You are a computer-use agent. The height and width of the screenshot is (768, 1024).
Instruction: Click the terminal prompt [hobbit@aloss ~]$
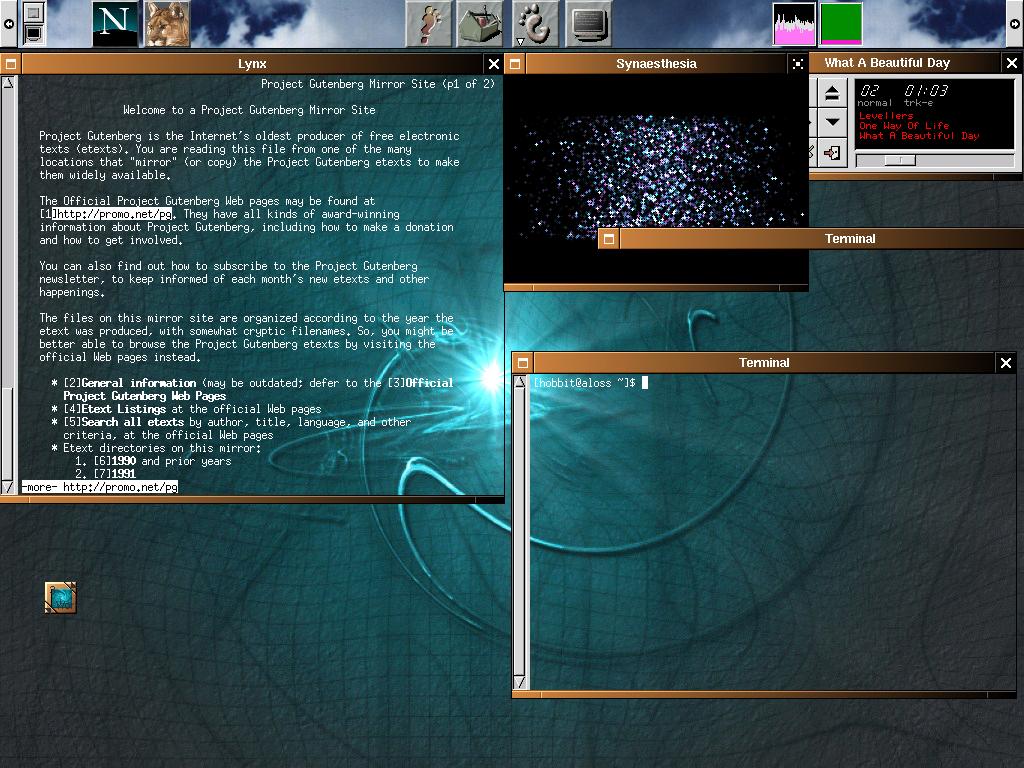pyautogui.click(x=584, y=383)
